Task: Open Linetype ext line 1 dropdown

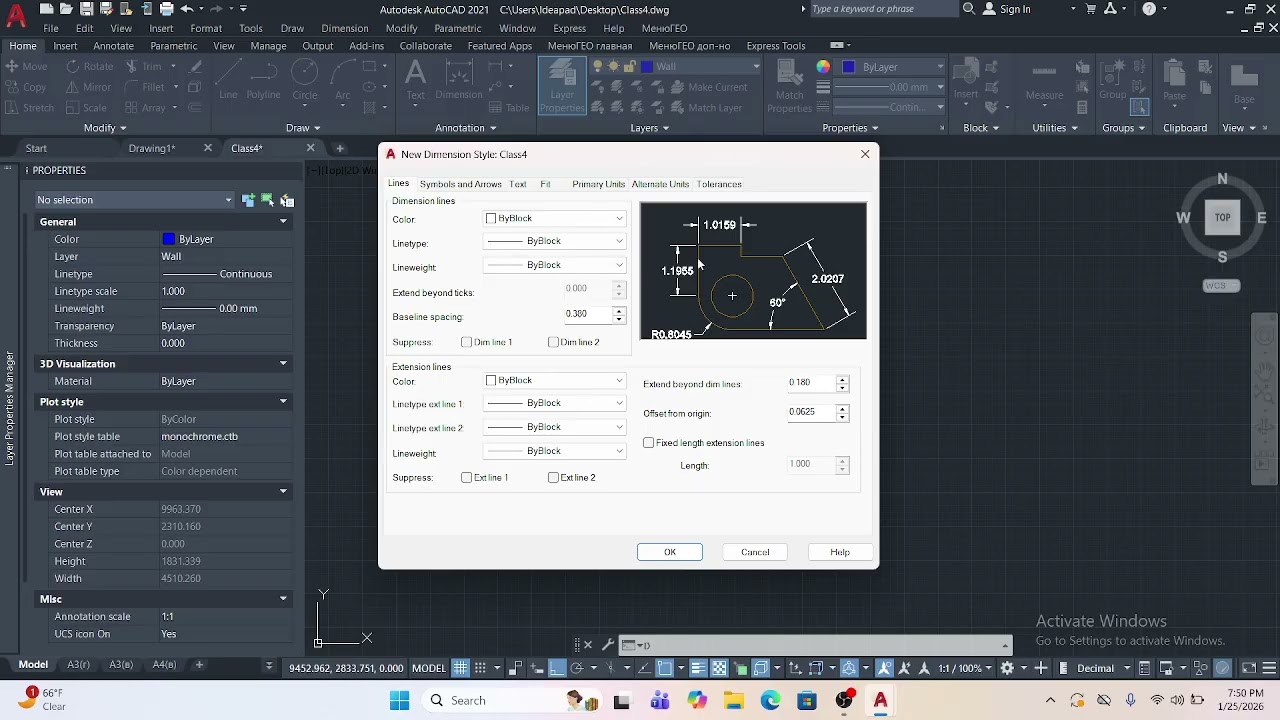Action: pos(555,403)
